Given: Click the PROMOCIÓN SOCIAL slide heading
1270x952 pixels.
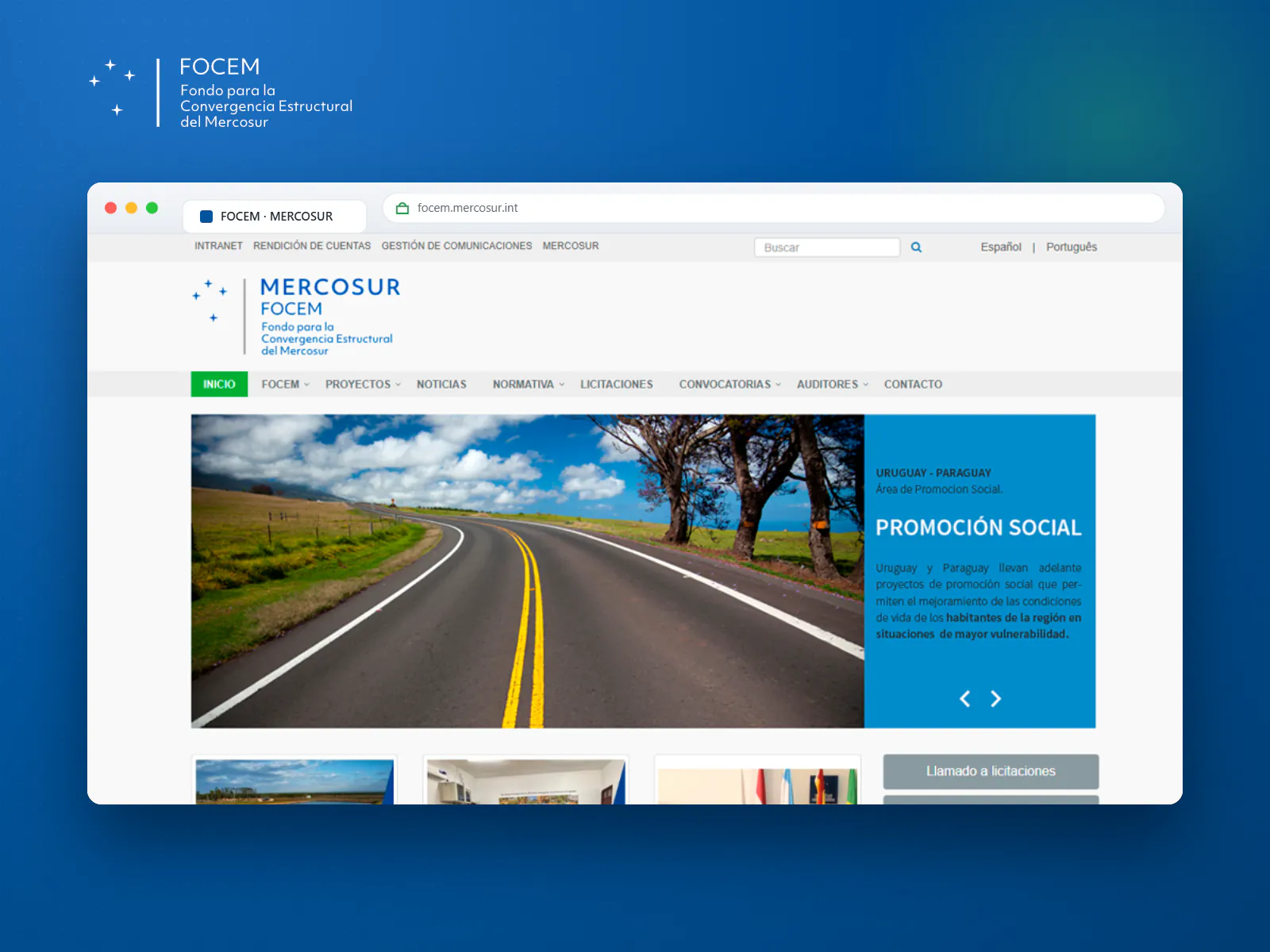Looking at the screenshot, I should point(979,528).
